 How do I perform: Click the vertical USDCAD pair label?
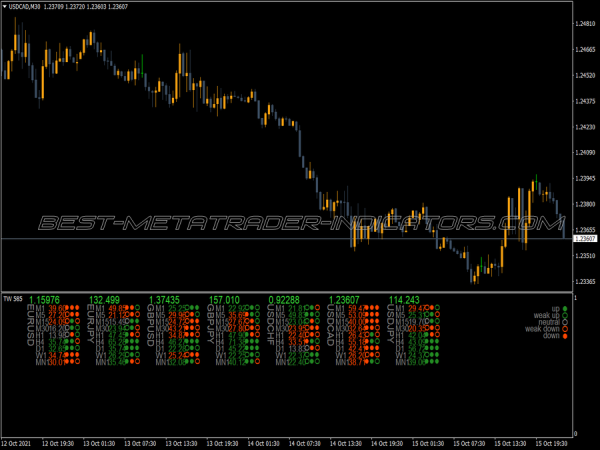[331, 325]
